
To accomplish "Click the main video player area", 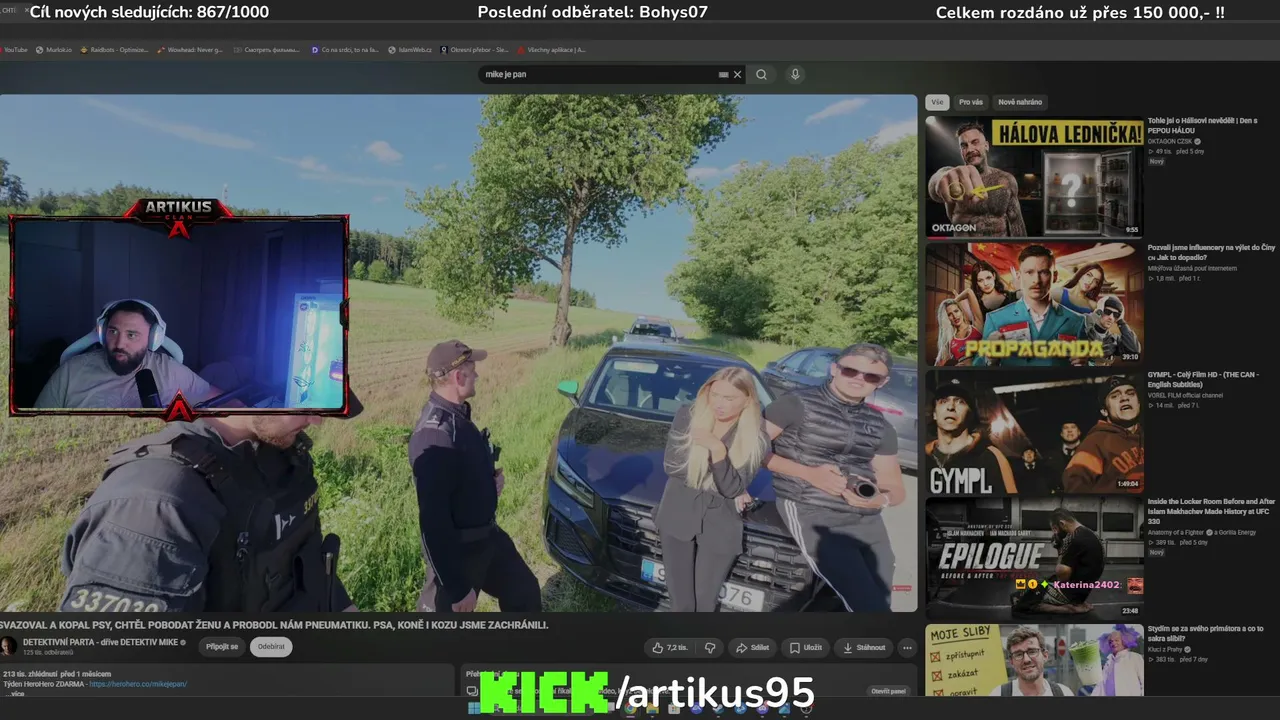I will pos(458,353).
